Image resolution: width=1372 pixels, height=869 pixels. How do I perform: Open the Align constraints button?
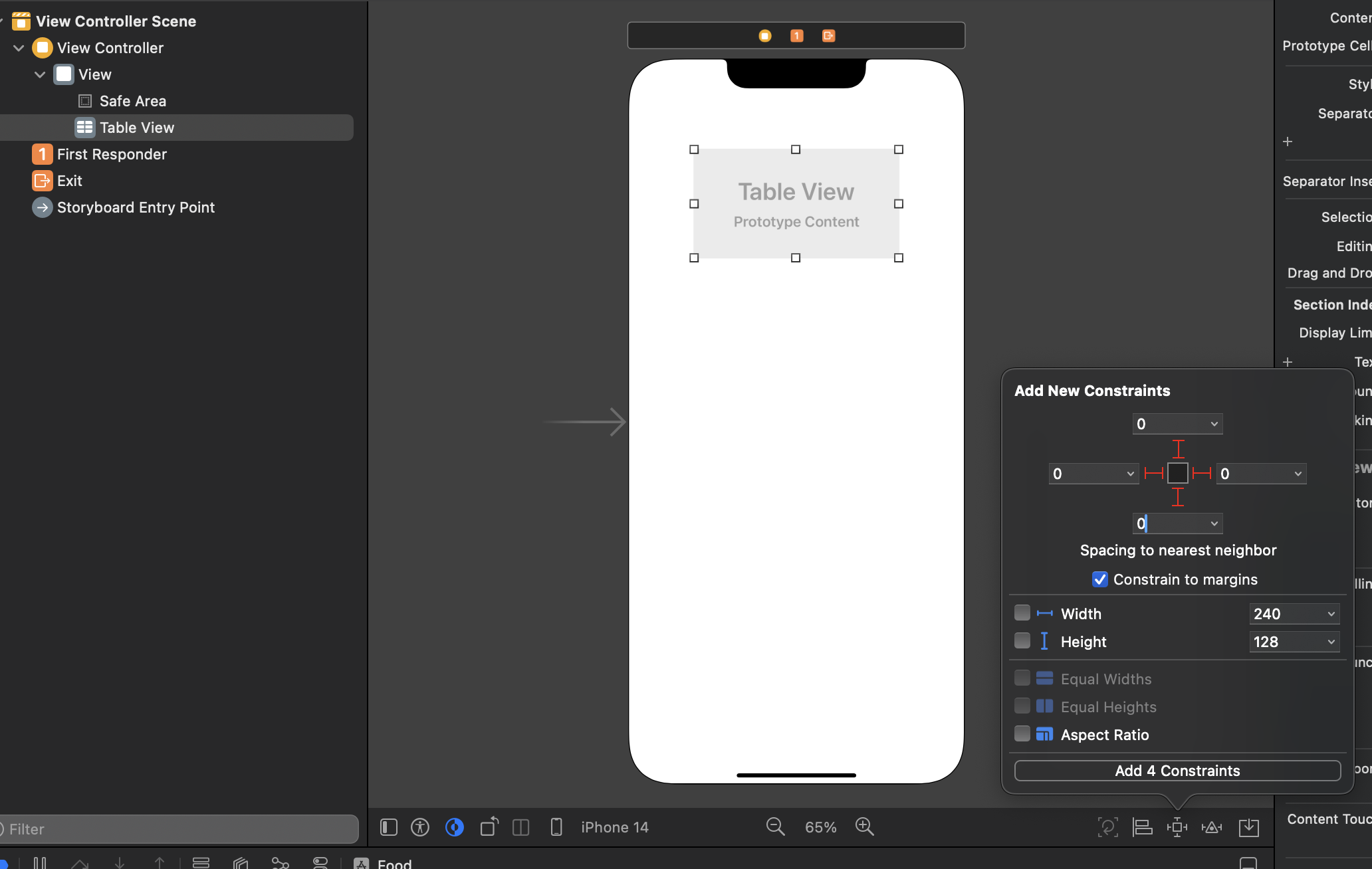[x=1143, y=827]
